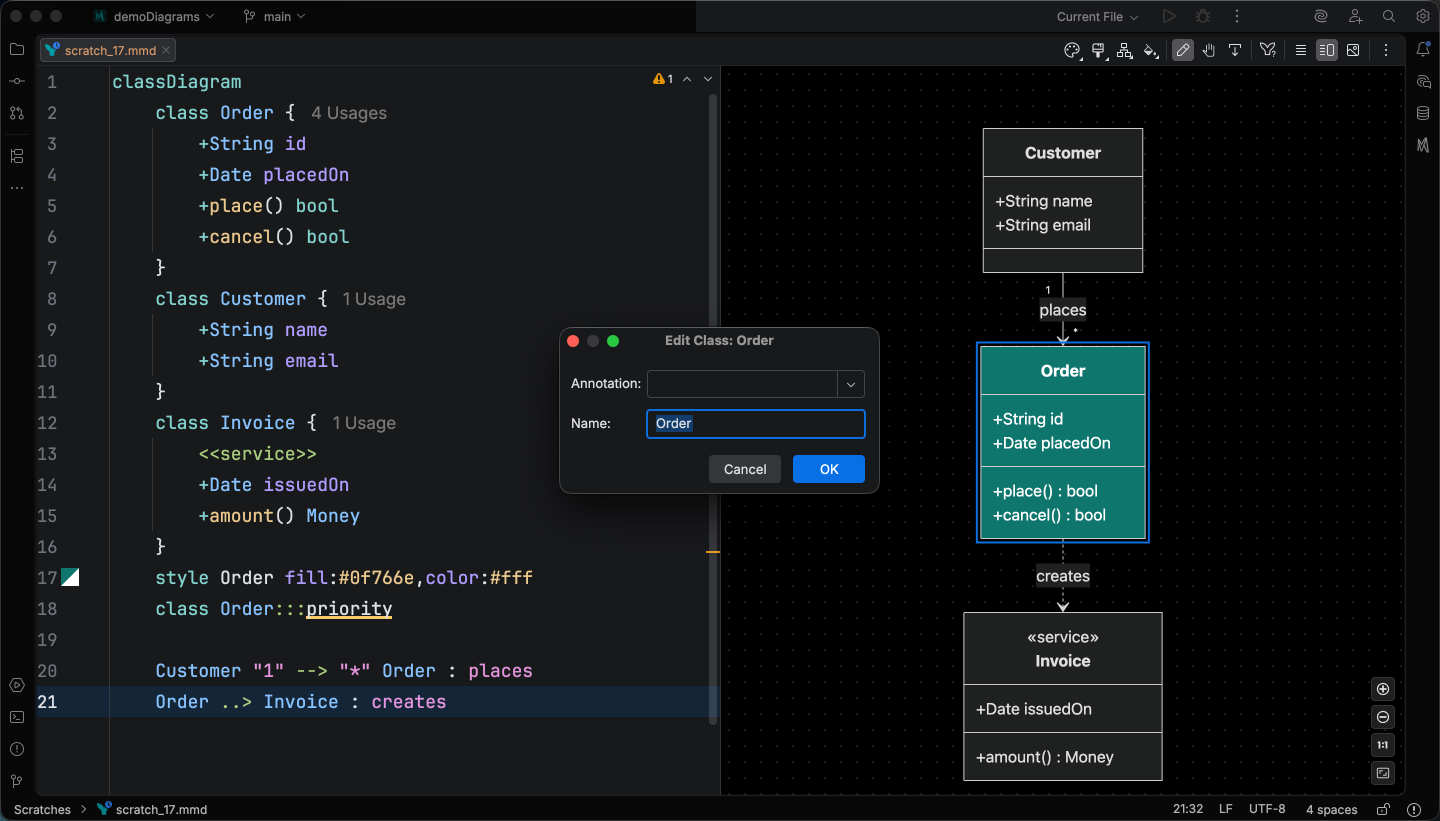Open the UTF-8 encoding selector
1440x821 pixels.
pos(1267,809)
